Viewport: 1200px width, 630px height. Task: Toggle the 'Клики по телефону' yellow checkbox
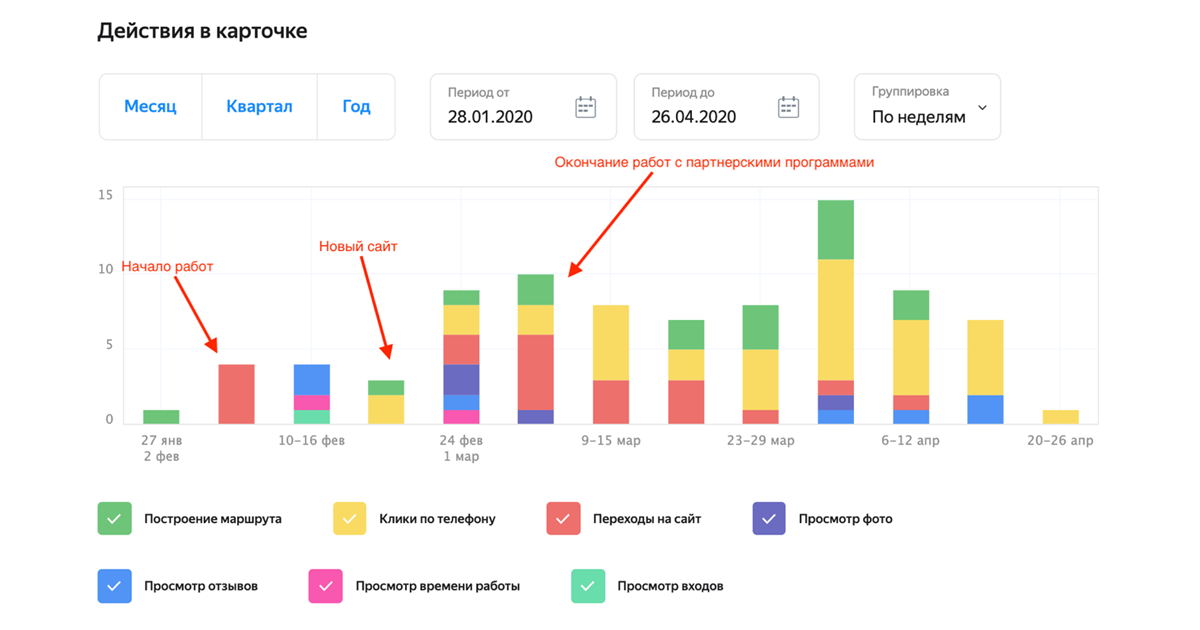coord(350,519)
